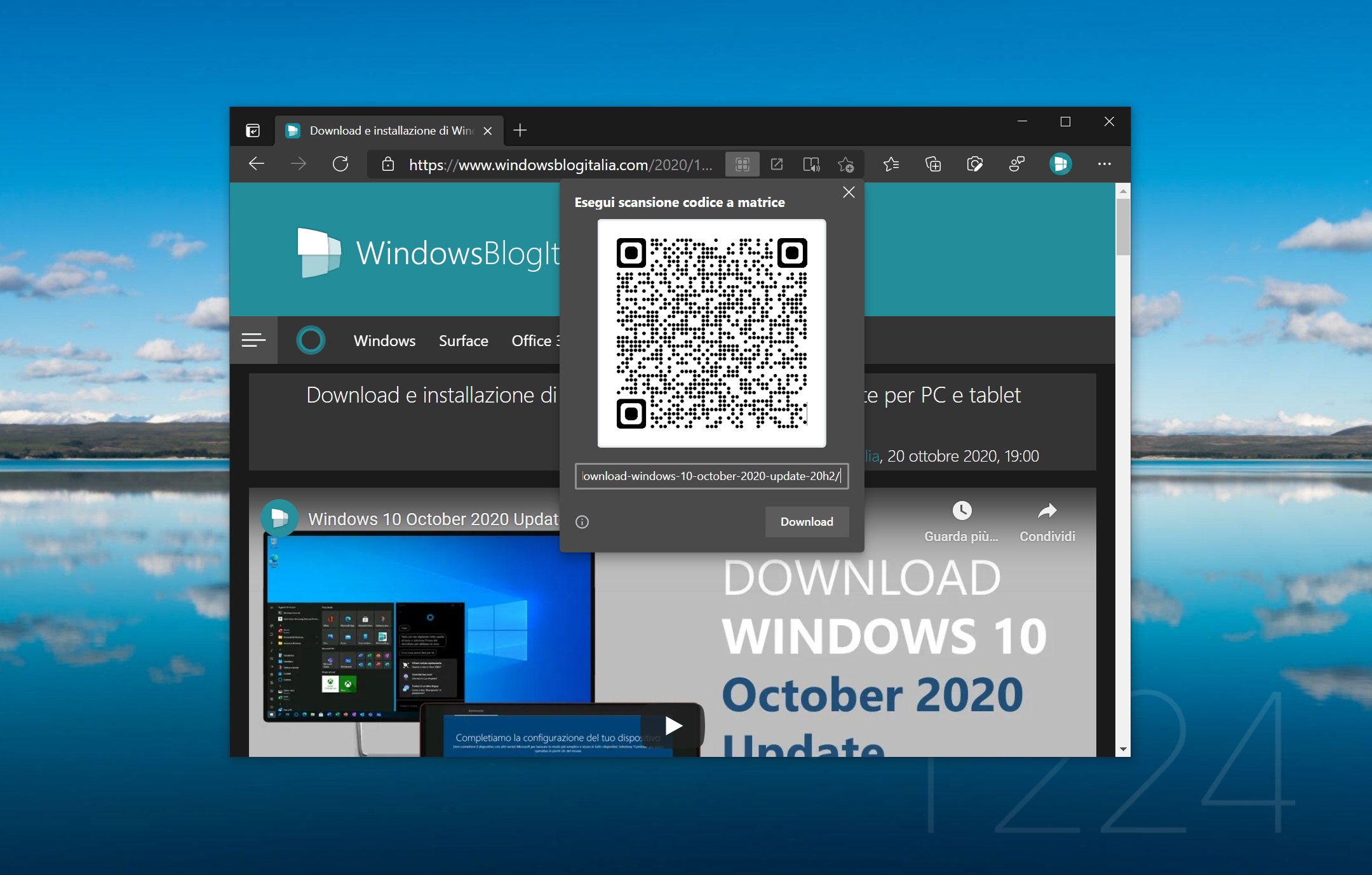Refresh the current page
Viewport: 1372px width, 875px height.
tap(340, 164)
